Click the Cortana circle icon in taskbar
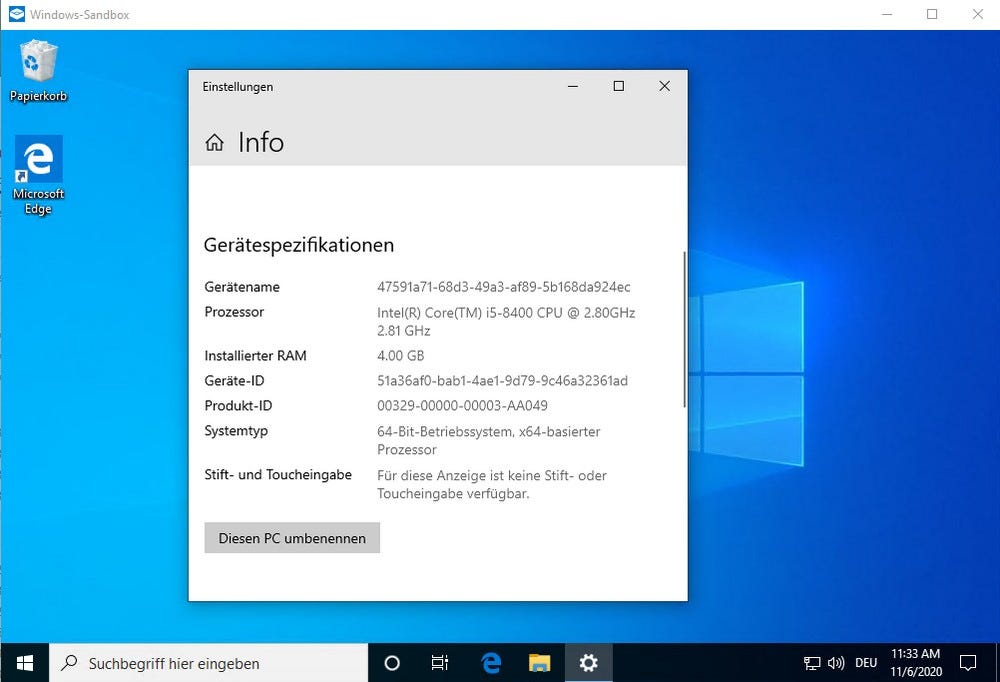Screen dimensions: 1000x682 click(x=392, y=663)
